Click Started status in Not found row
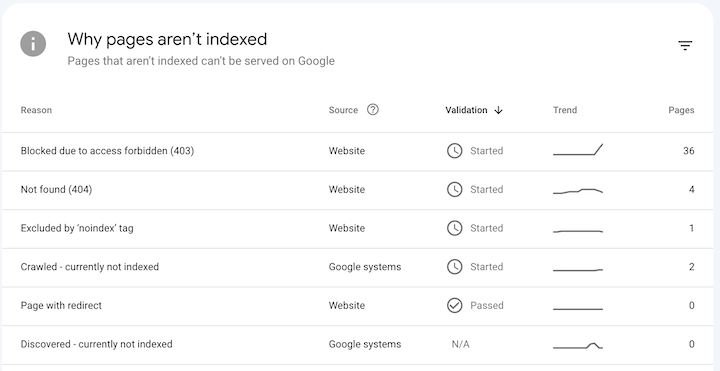Image resolution: width=720 pixels, height=371 pixels. [x=487, y=189]
